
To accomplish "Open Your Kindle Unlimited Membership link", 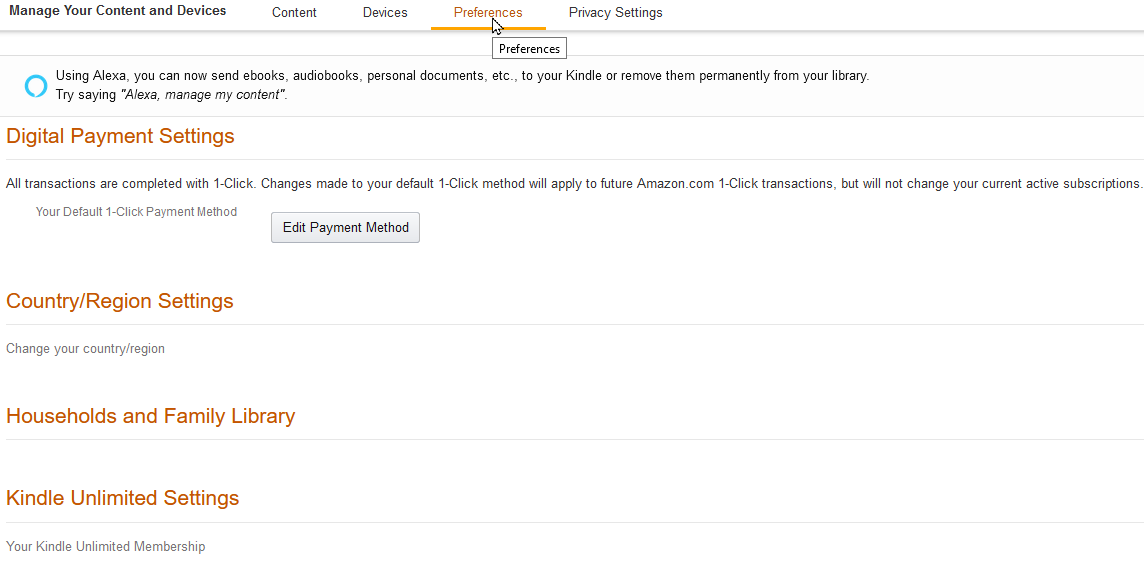I will [x=105, y=547].
